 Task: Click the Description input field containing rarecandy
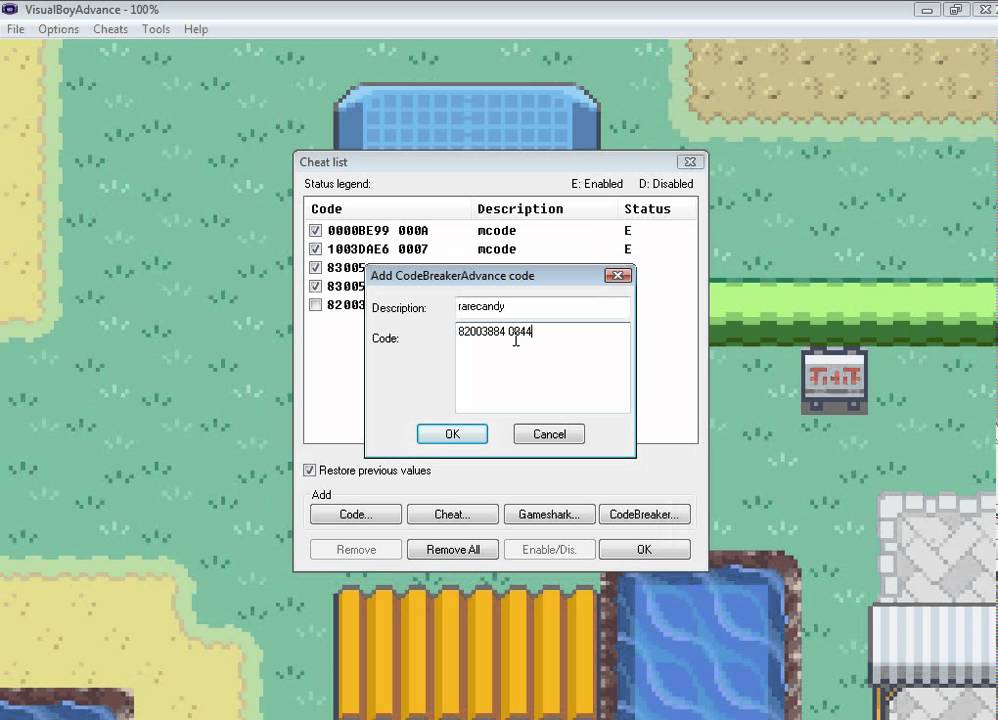click(x=542, y=307)
